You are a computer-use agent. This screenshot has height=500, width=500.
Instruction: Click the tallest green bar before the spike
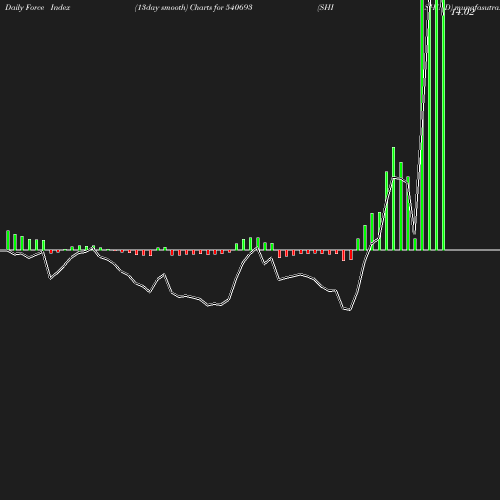point(394,198)
